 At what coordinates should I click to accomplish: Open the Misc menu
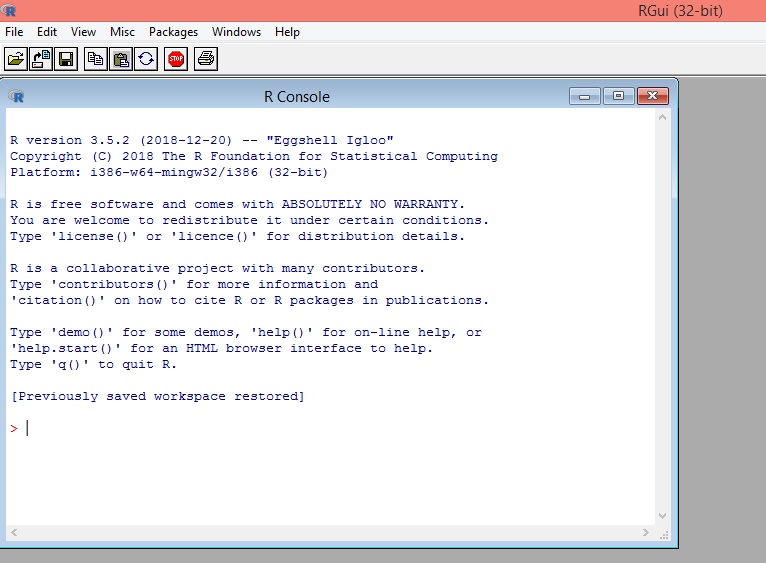[122, 32]
